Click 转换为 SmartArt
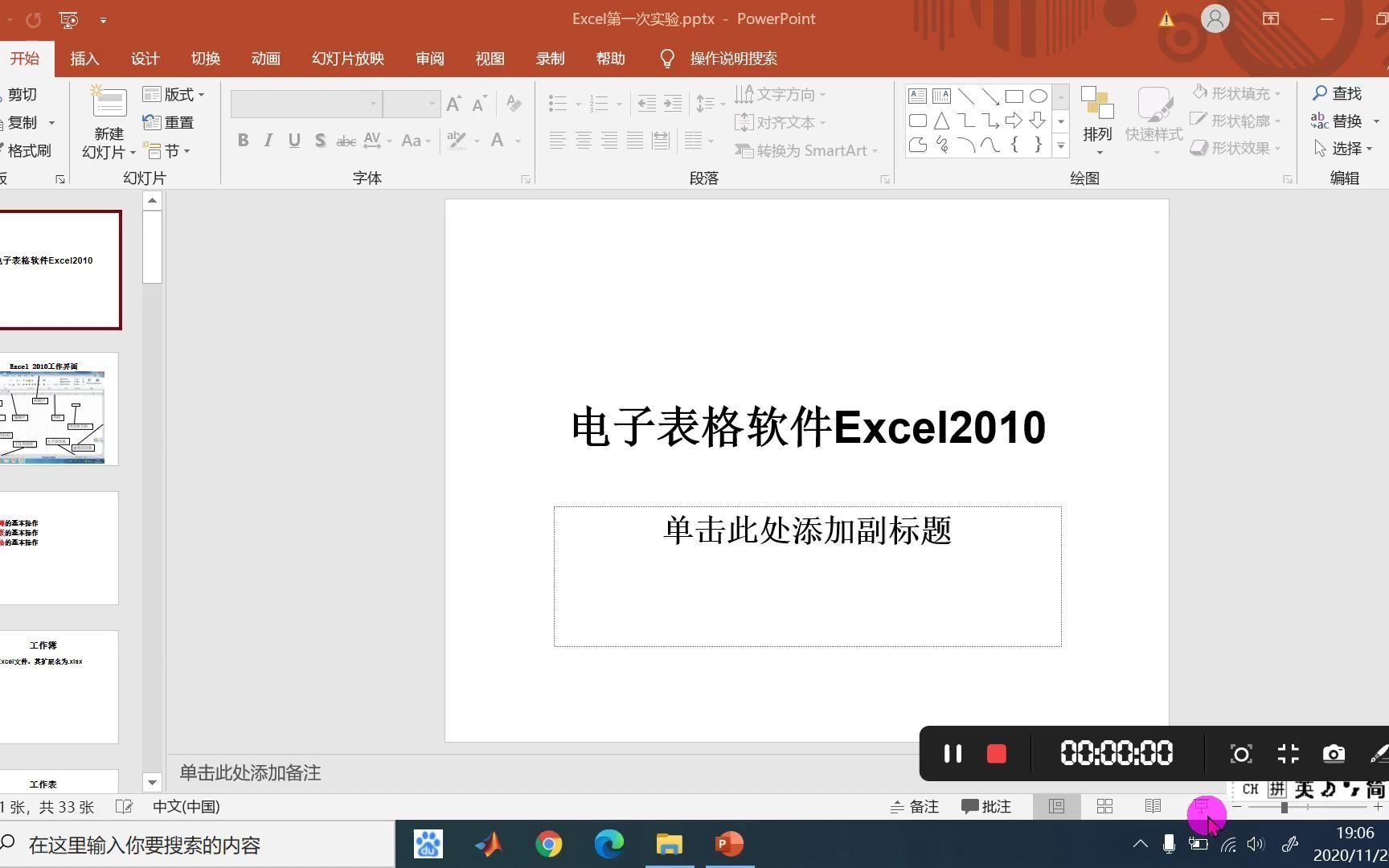 click(803, 150)
